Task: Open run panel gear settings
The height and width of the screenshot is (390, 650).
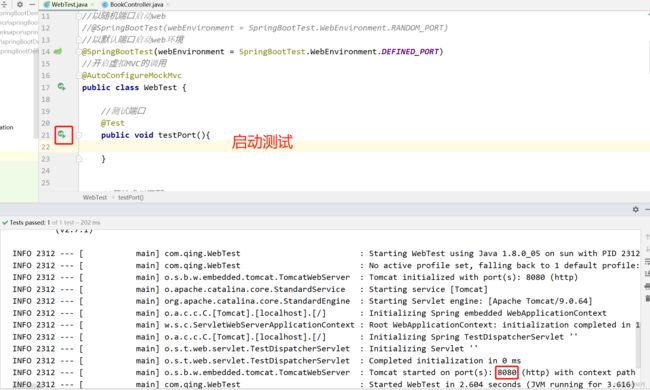Action: (x=635, y=209)
